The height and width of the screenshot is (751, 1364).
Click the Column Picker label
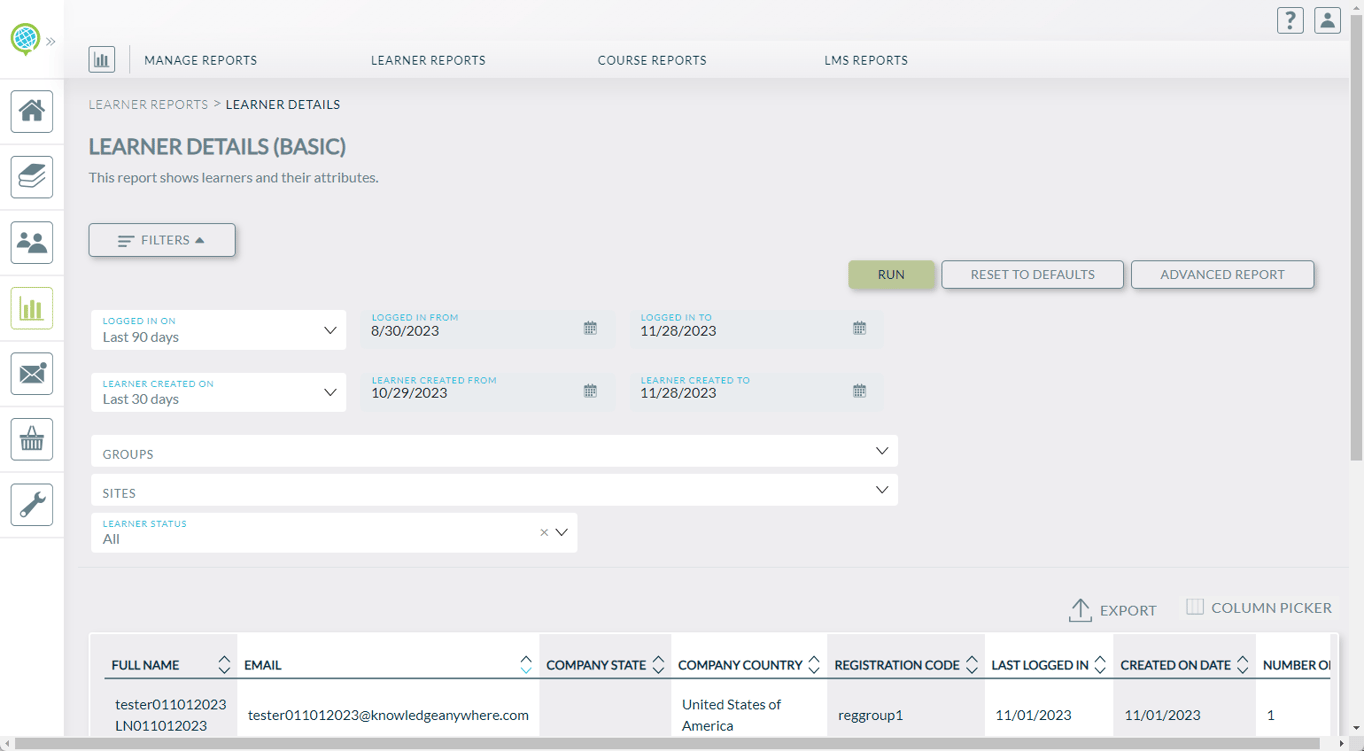click(x=1271, y=607)
